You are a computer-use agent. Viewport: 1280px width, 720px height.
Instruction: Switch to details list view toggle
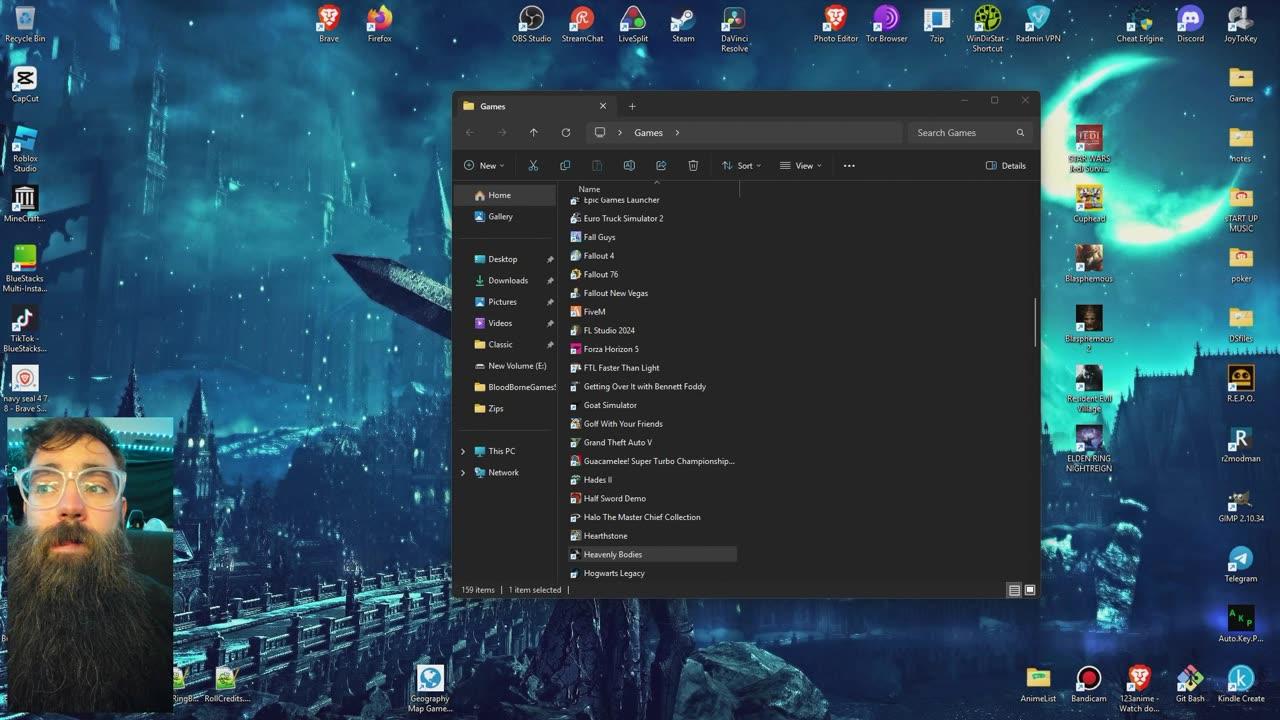[1014, 590]
